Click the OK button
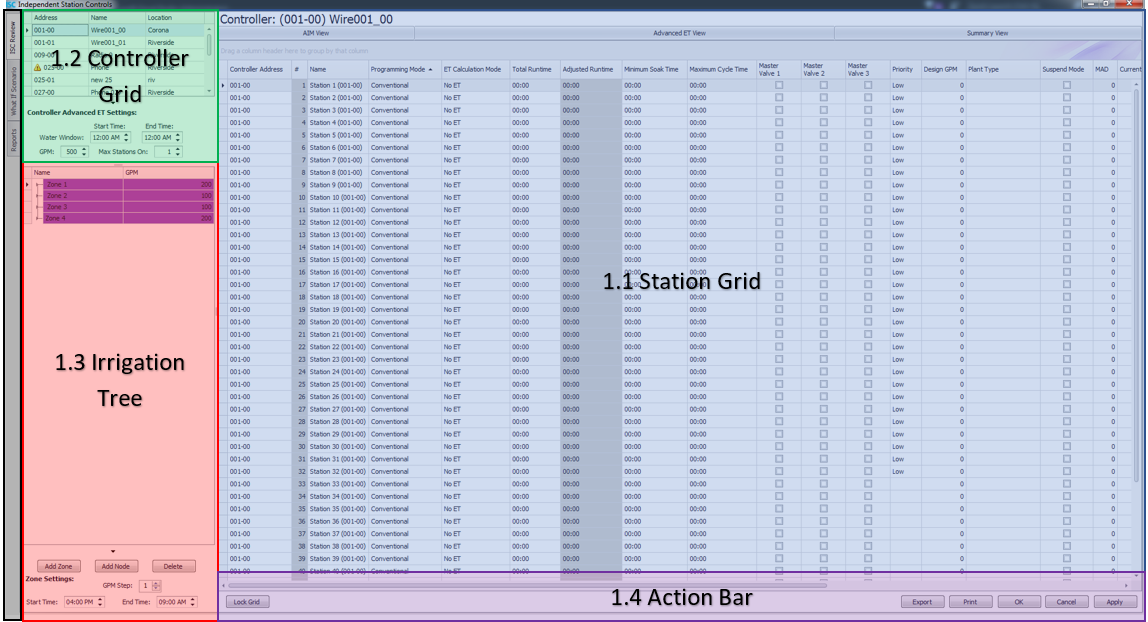This screenshot has height=622, width=1148. (1018, 602)
